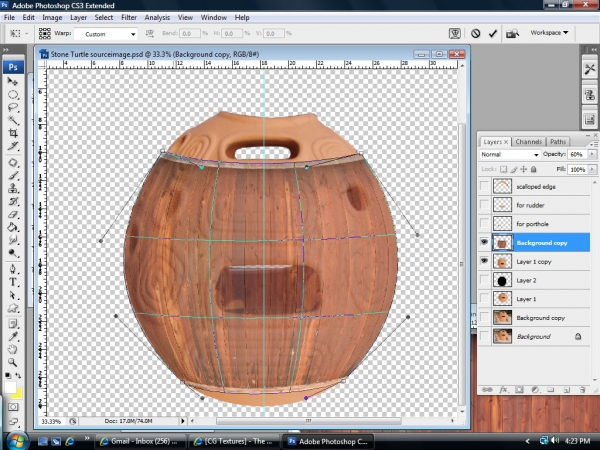This screenshot has width=600, height=450.
Task: Open the Analysis menu
Action: [x=157, y=18]
